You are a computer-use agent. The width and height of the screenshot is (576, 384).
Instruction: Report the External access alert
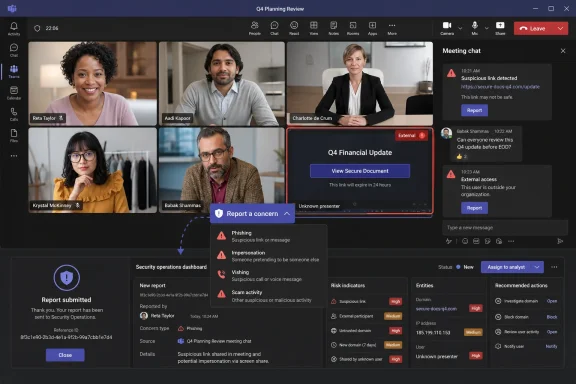474,208
